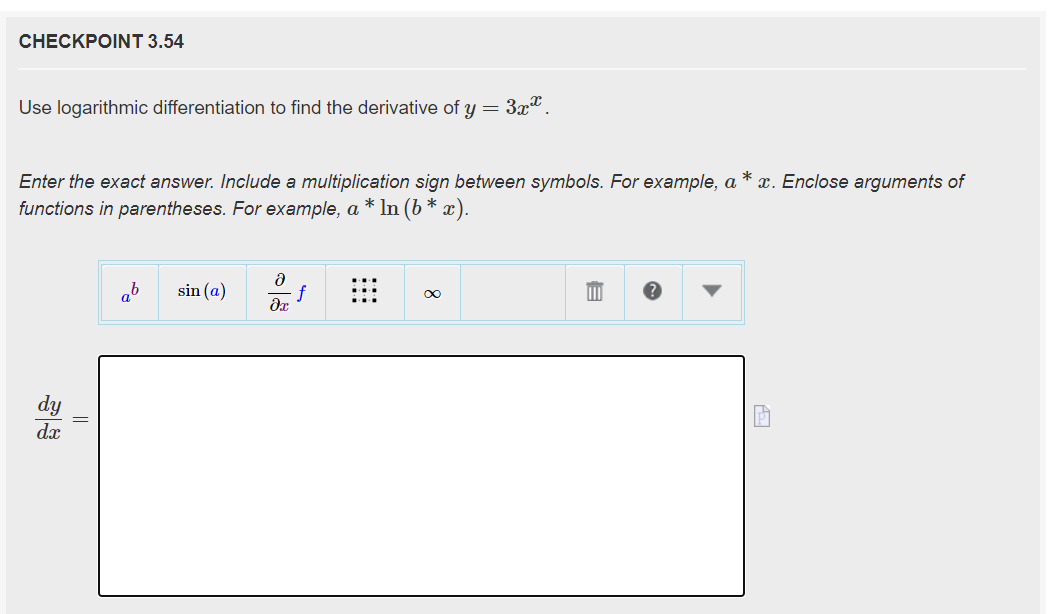Open the equation editor dropdown menu
The height and width of the screenshot is (614, 1054).
[x=710, y=292]
